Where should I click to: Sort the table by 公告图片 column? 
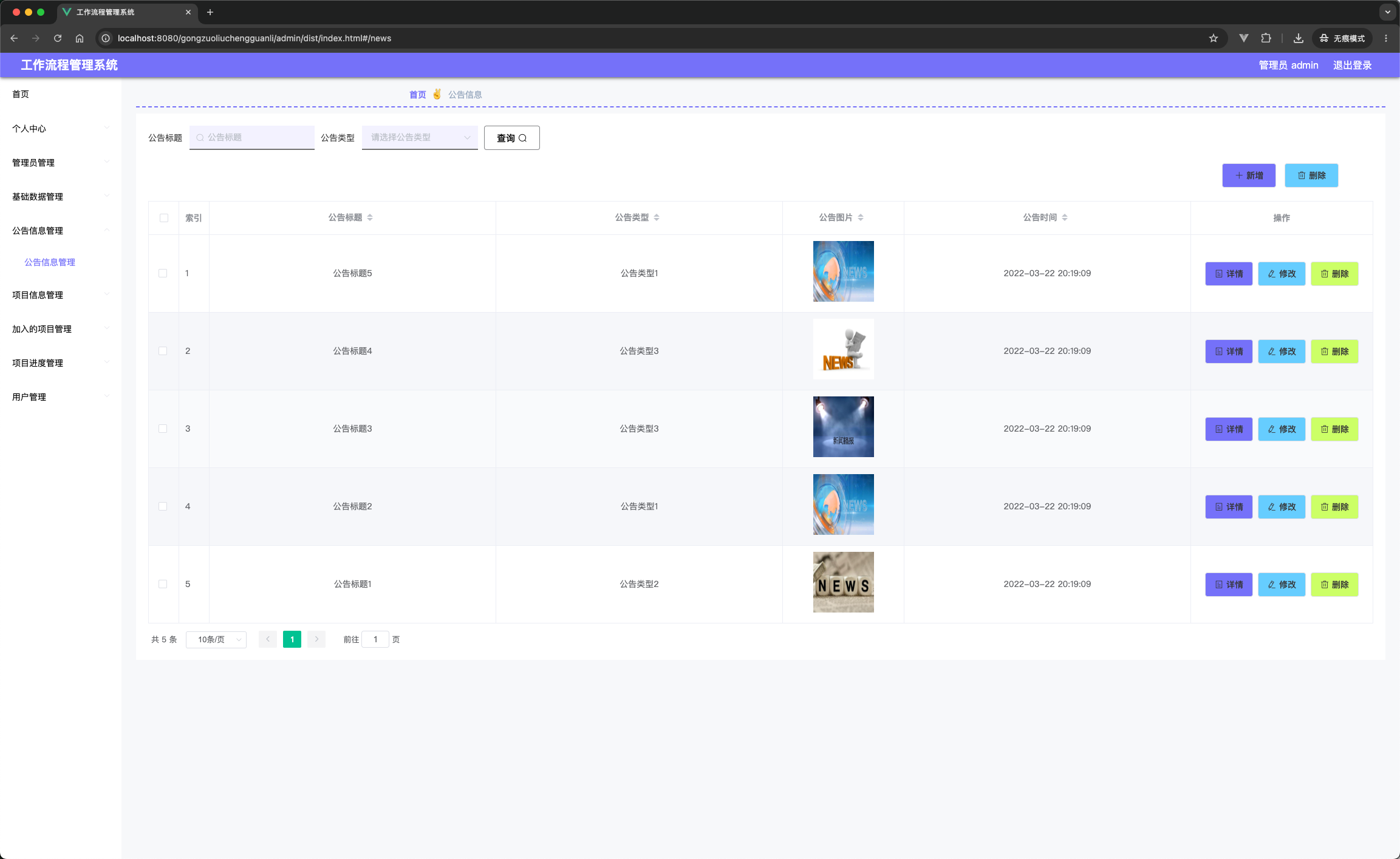(x=861, y=217)
